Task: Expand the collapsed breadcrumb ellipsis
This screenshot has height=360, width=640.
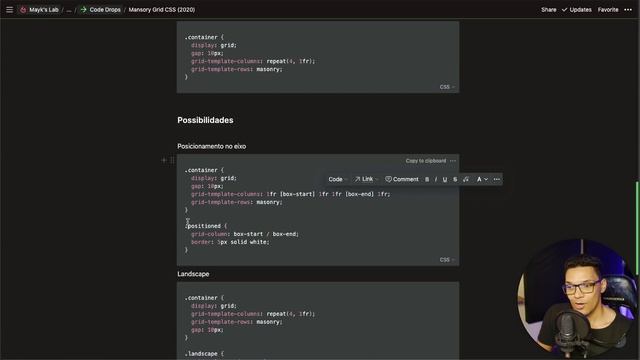Action: pyautogui.click(x=69, y=10)
